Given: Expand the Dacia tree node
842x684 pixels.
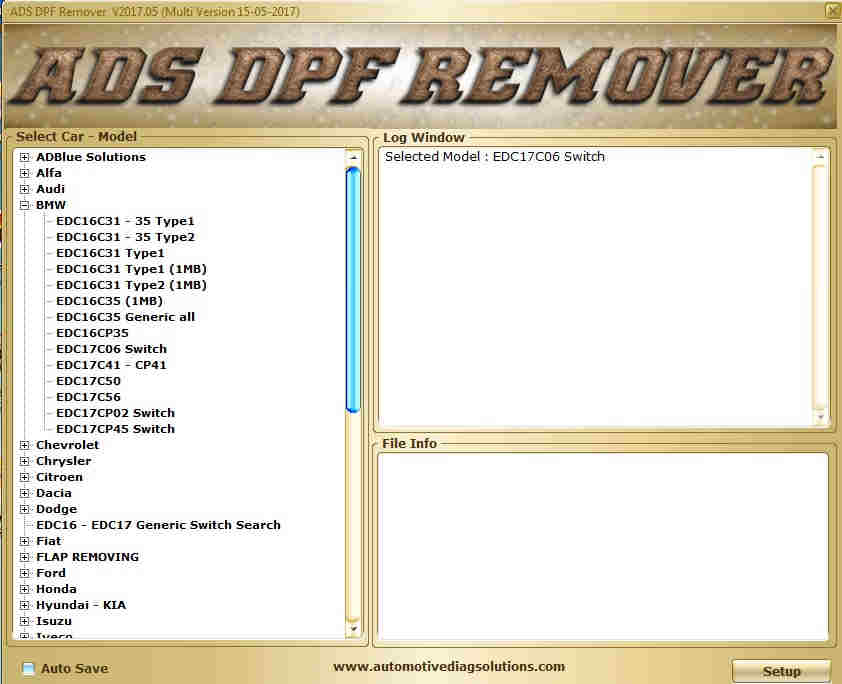Looking at the screenshot, I should (x=24, y=493).
